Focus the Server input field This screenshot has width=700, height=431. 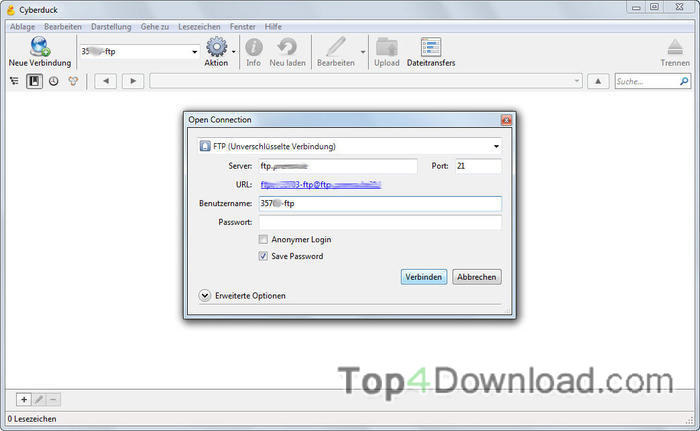[x=338, y=166]
